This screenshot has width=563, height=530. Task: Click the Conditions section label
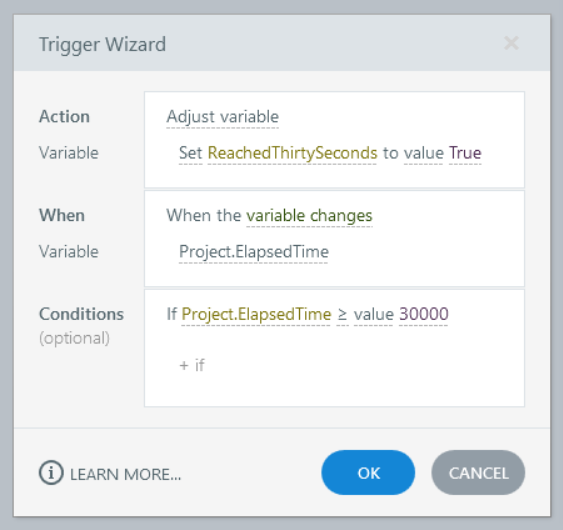(81, 314)
